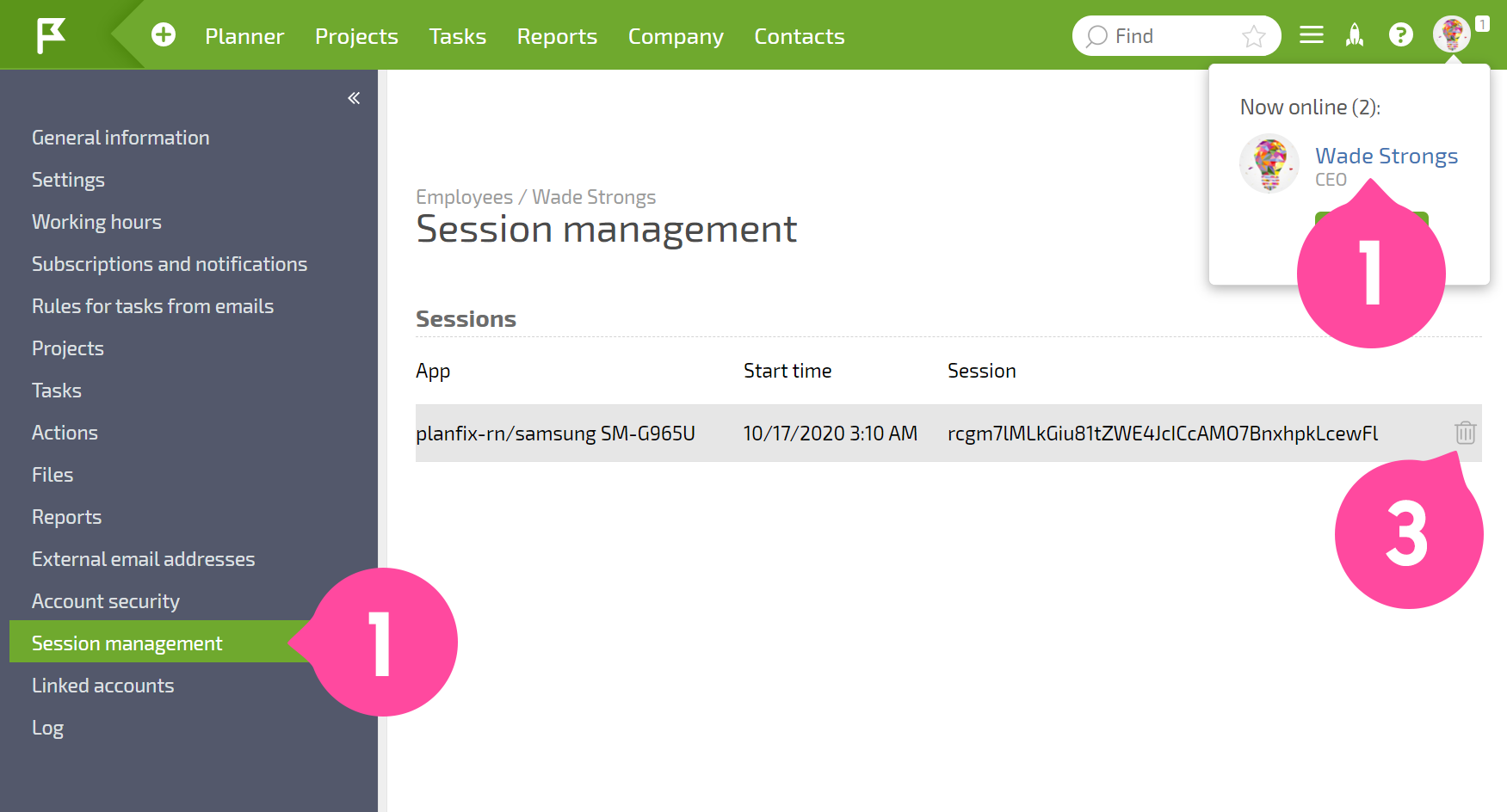
Task: Open Account security section
Action: 106,601
